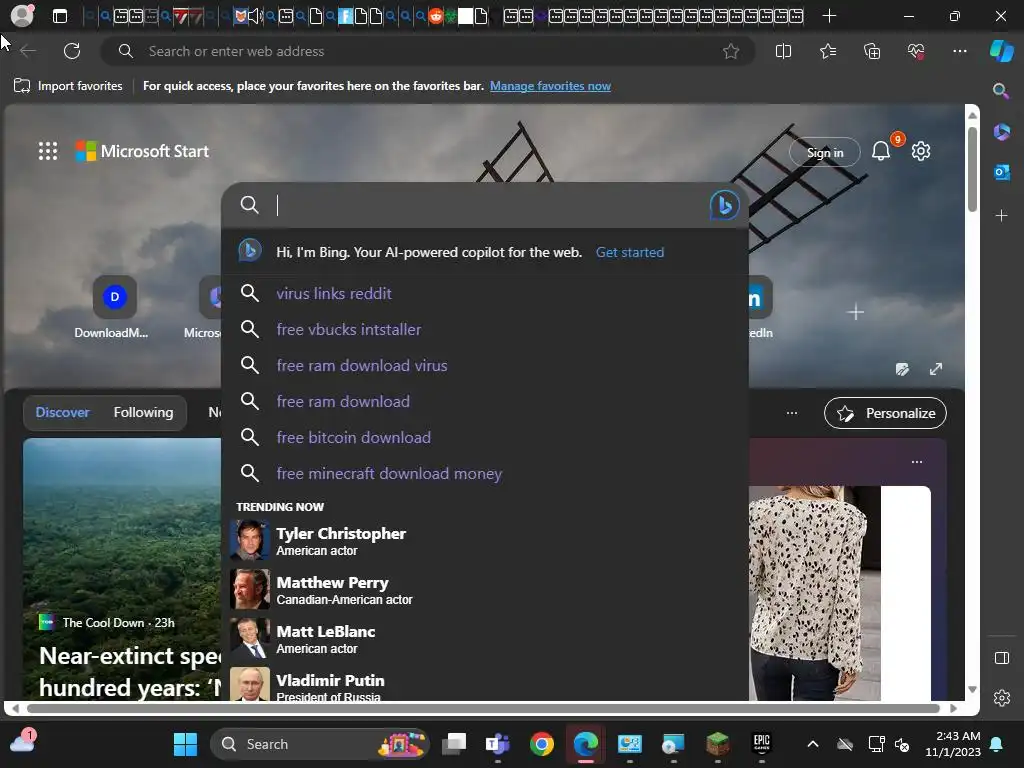
Task: Open the Settings and more ellipsis menu
Action: pyautogui.click(x=959, y=51)
